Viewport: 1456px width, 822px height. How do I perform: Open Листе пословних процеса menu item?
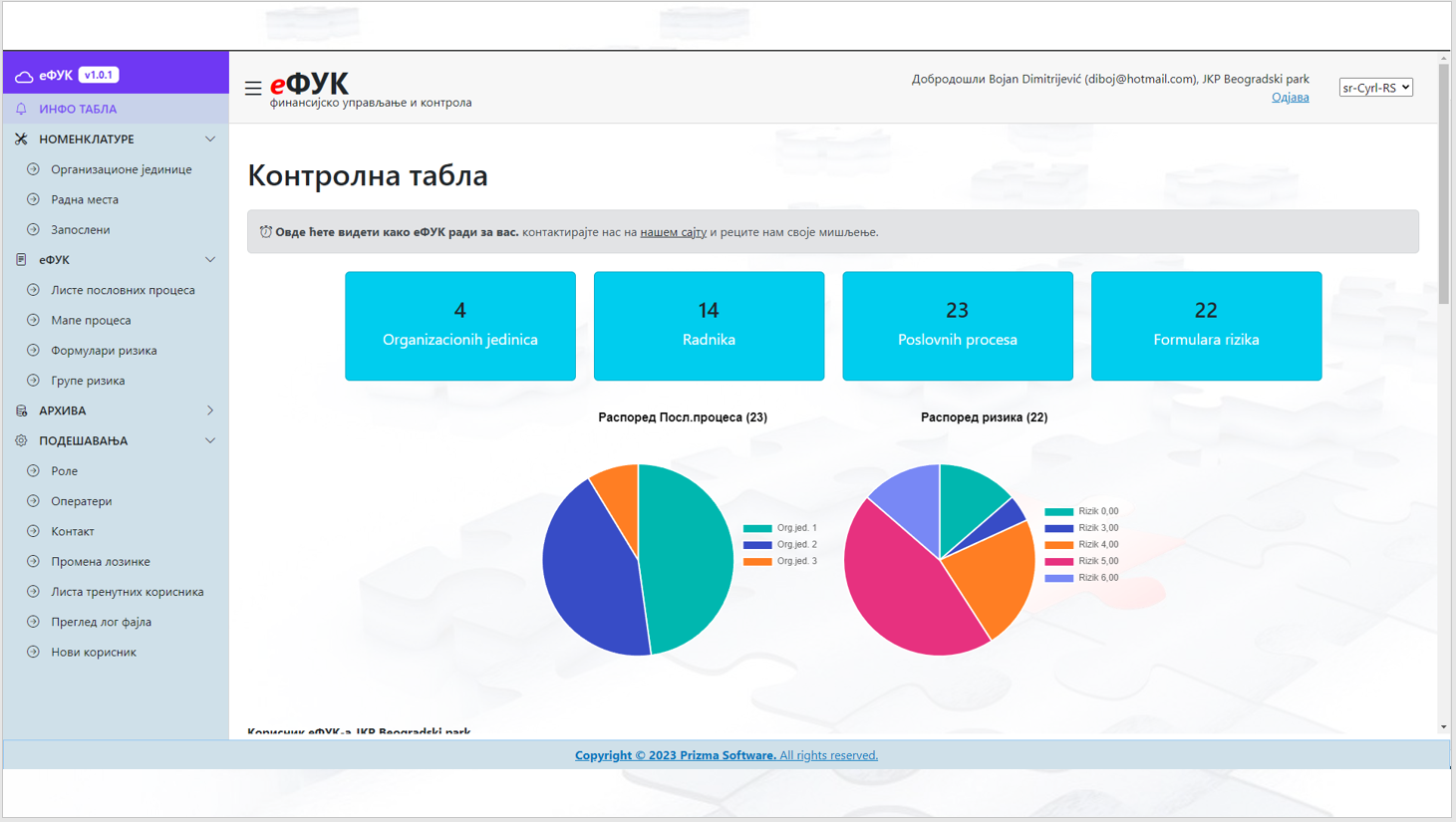tap(123, 290)
